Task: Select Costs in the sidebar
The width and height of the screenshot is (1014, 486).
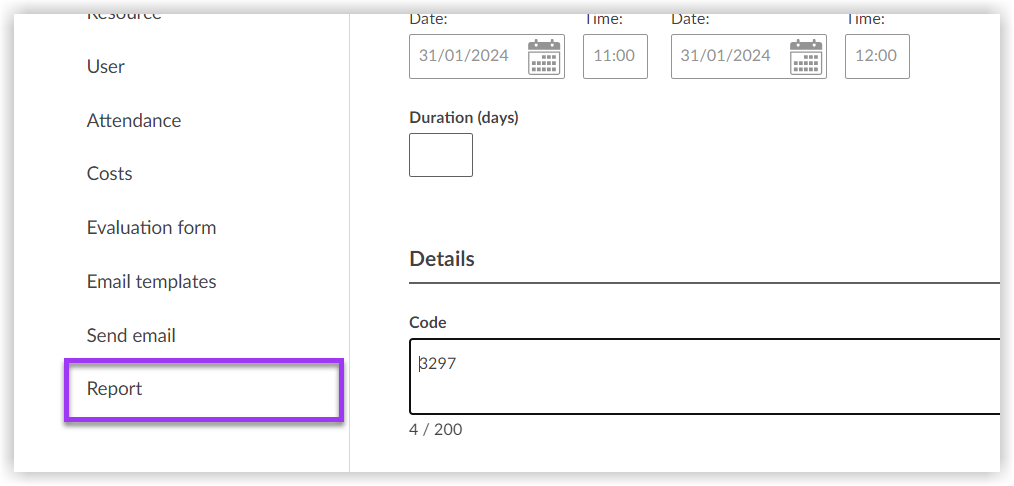Action: click(x=109, y=174)
